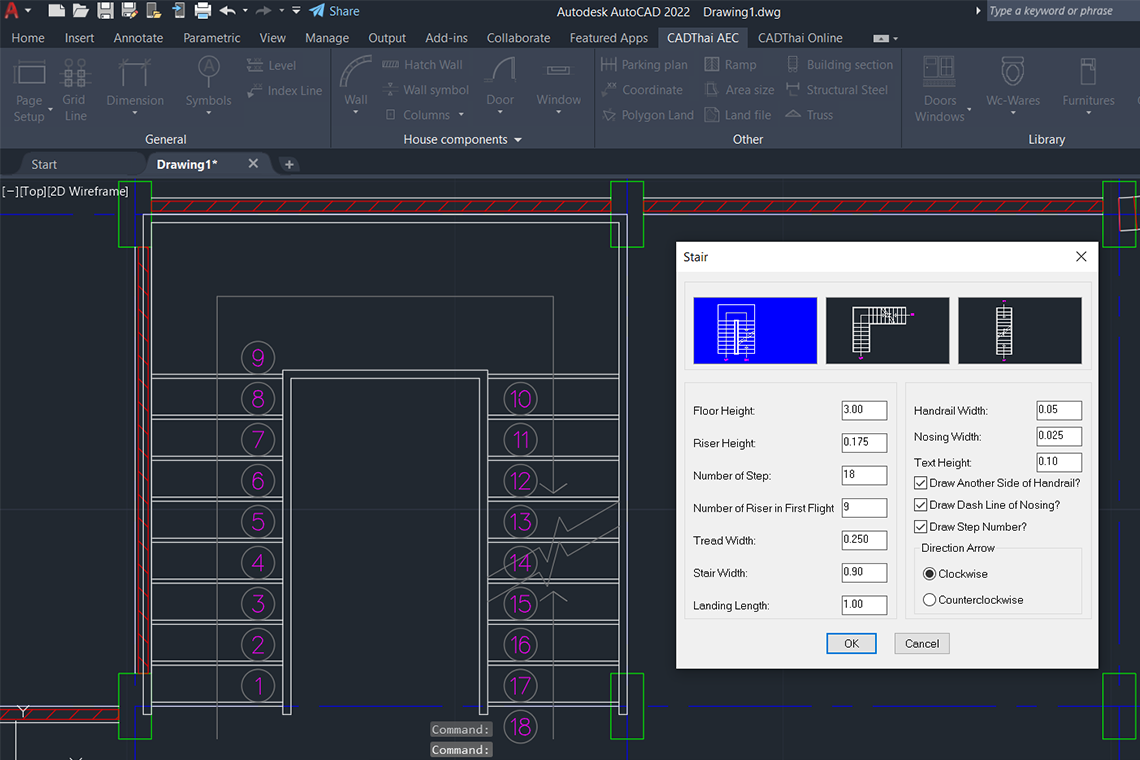Select the Dimension tool
Screen dimensions: 1140x760
tap(135, 87)
